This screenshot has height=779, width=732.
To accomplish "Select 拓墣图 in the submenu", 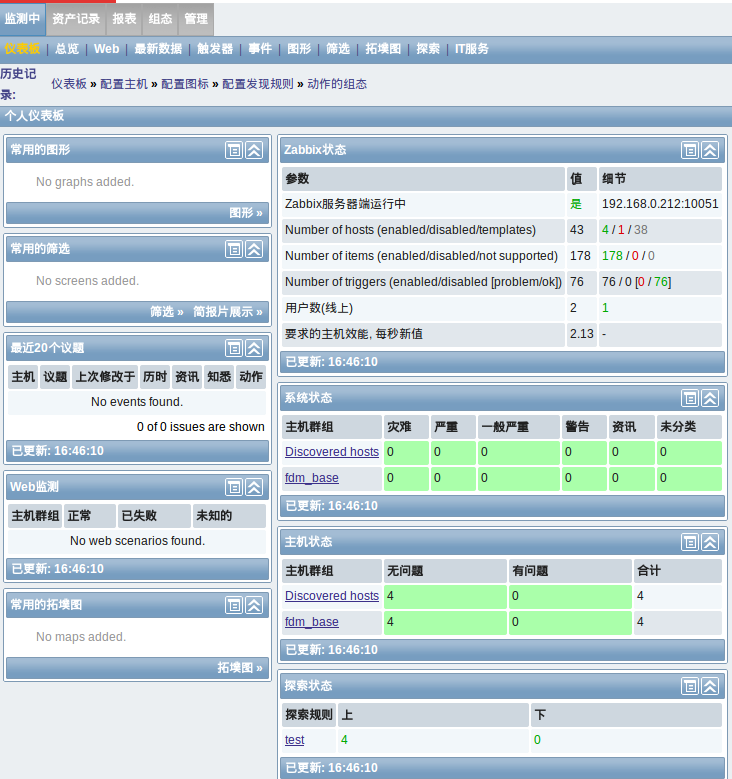I will 383,49.
